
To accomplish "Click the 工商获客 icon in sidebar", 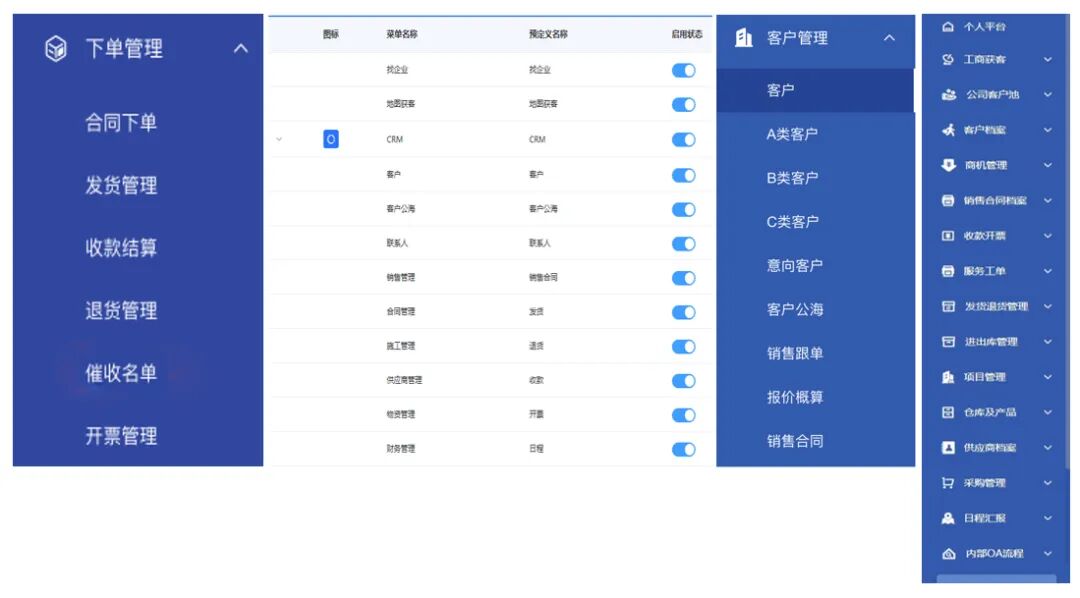I will 948,59.
